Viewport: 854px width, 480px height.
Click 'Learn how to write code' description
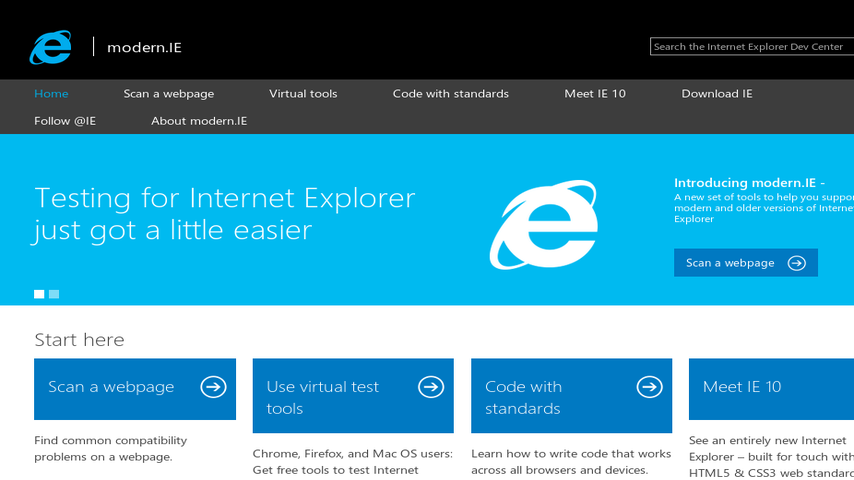point(571,462)
